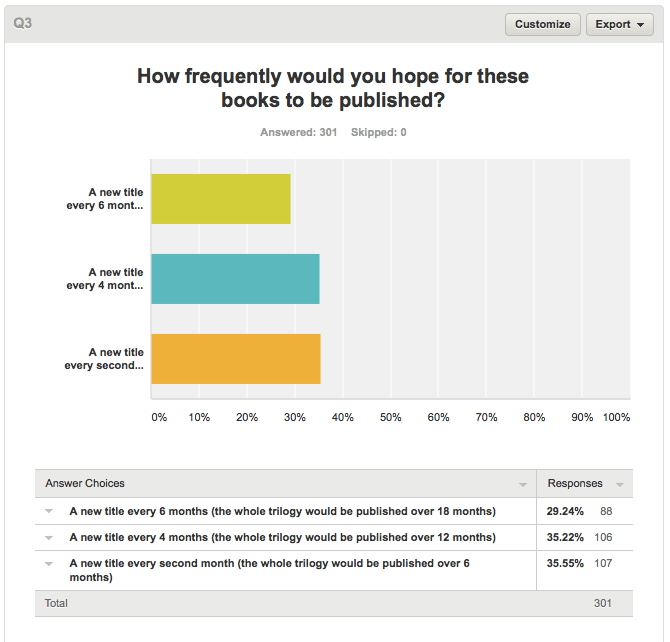This screenshot has width=670, height=642.
Task: Click the Customize button
Action: 543,24
